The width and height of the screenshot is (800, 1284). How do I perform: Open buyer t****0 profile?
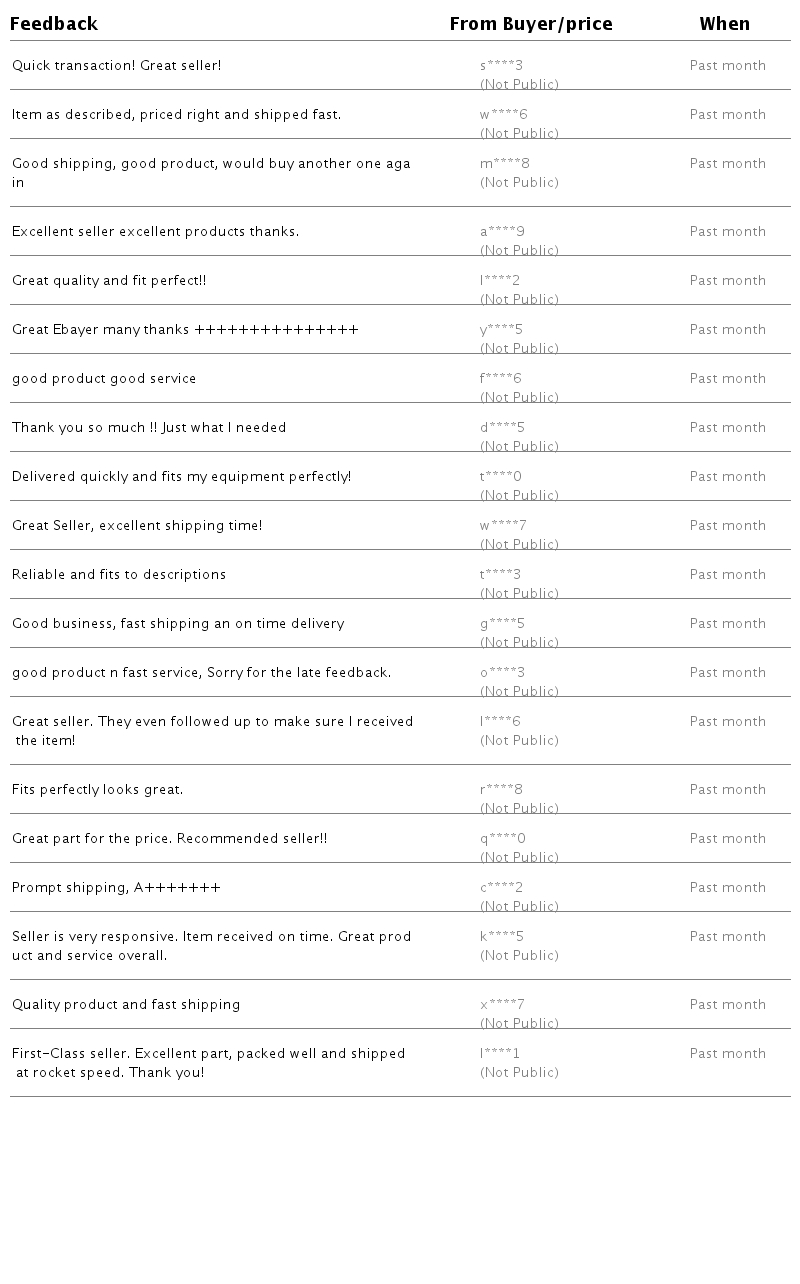coord(500,477)
